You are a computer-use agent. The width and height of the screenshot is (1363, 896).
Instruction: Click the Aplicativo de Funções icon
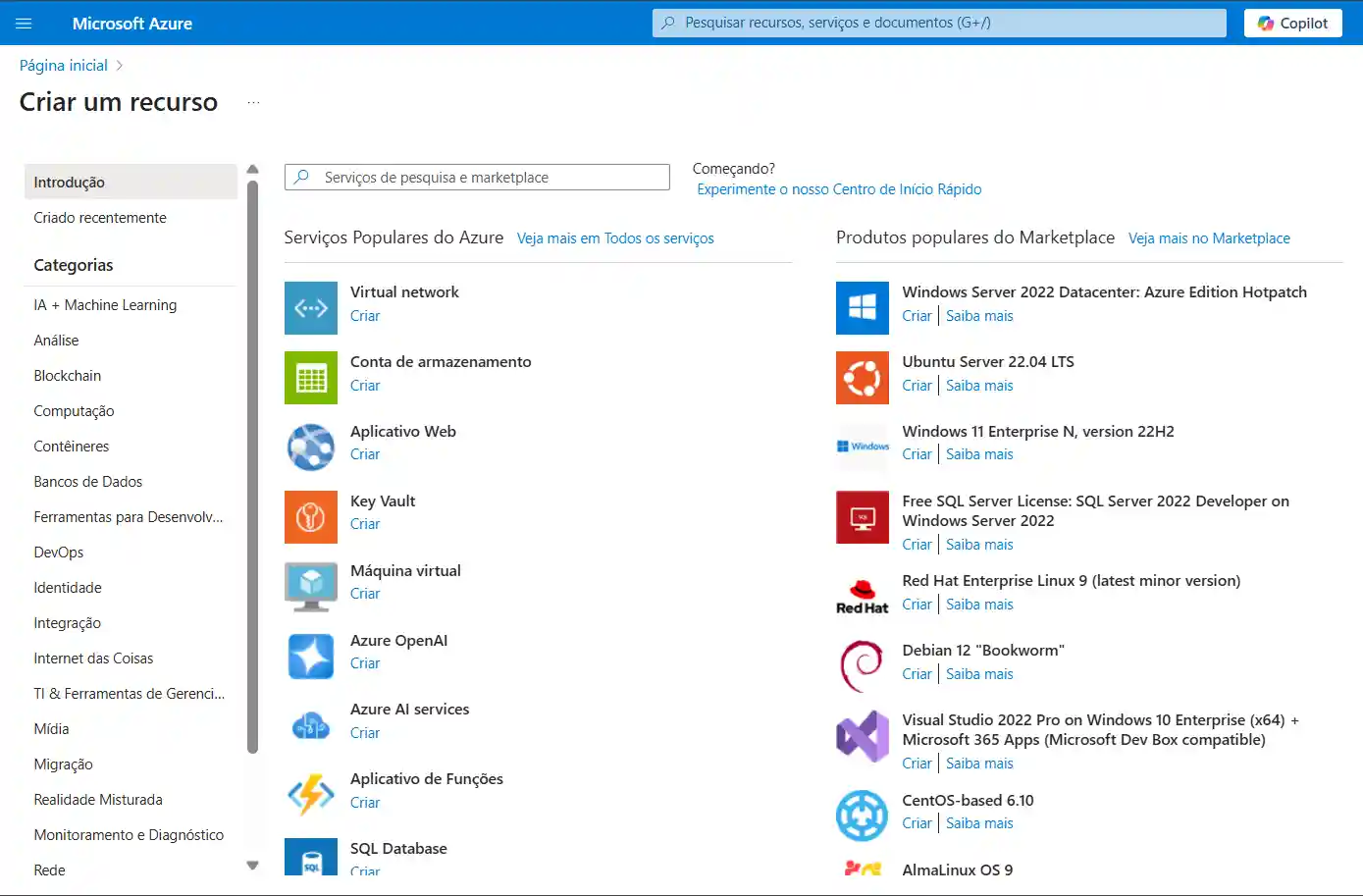coord(311,795)
